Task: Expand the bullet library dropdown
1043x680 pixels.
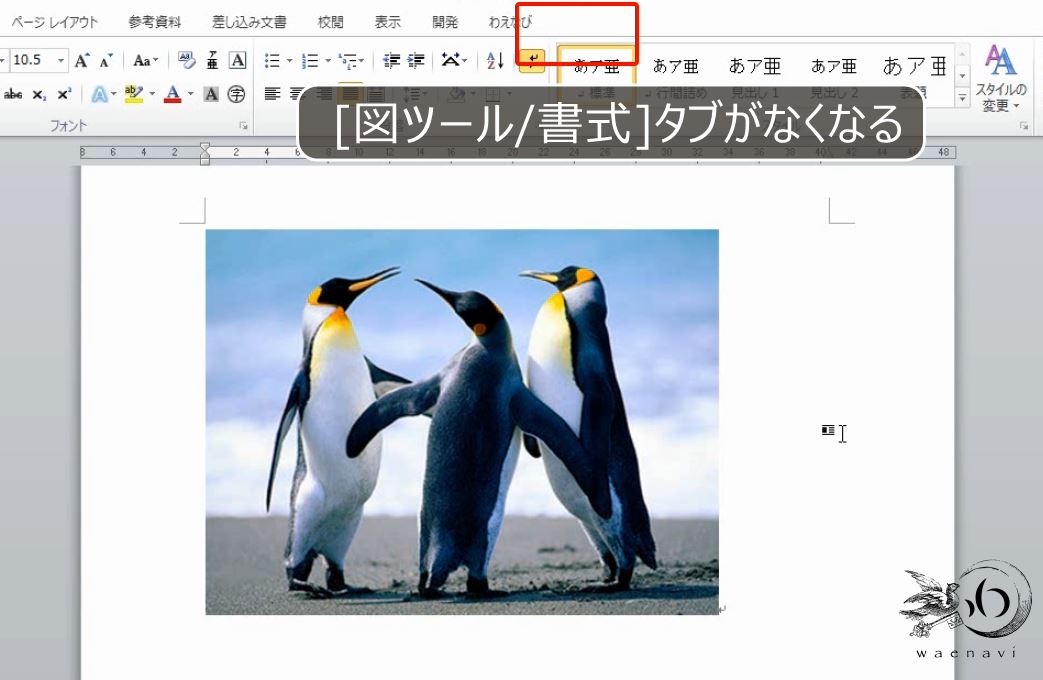Action: pyautogui.click(x=289, y=61)
